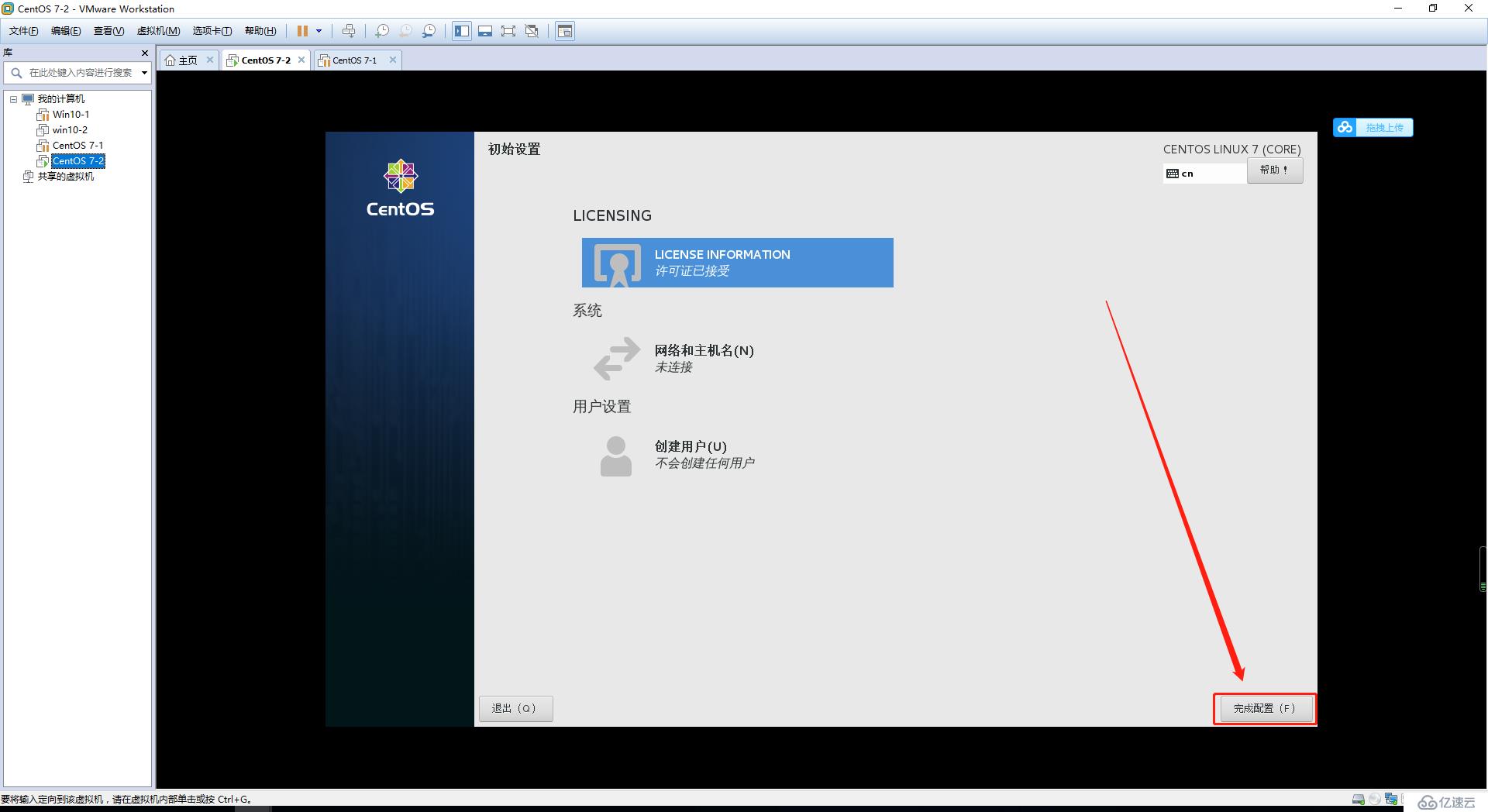Open the library search filter dropdown arrow

[144, 73]
